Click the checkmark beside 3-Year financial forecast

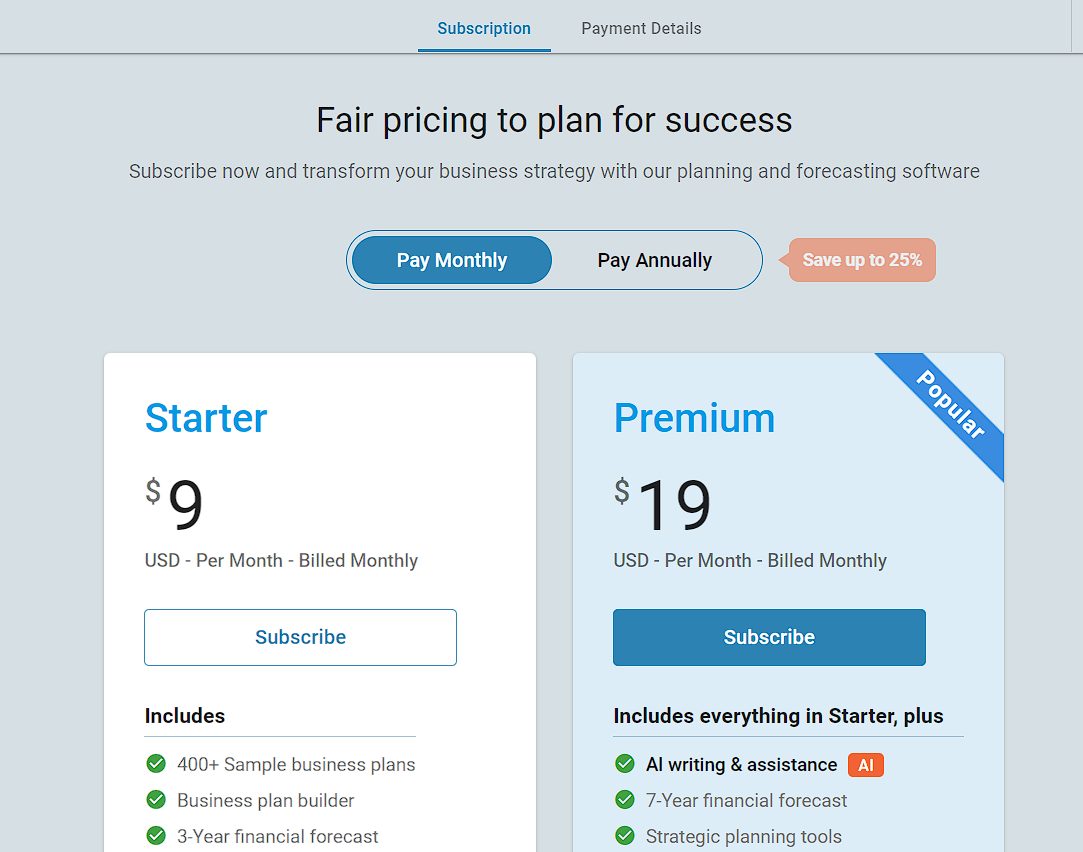(x=156, y=836)
